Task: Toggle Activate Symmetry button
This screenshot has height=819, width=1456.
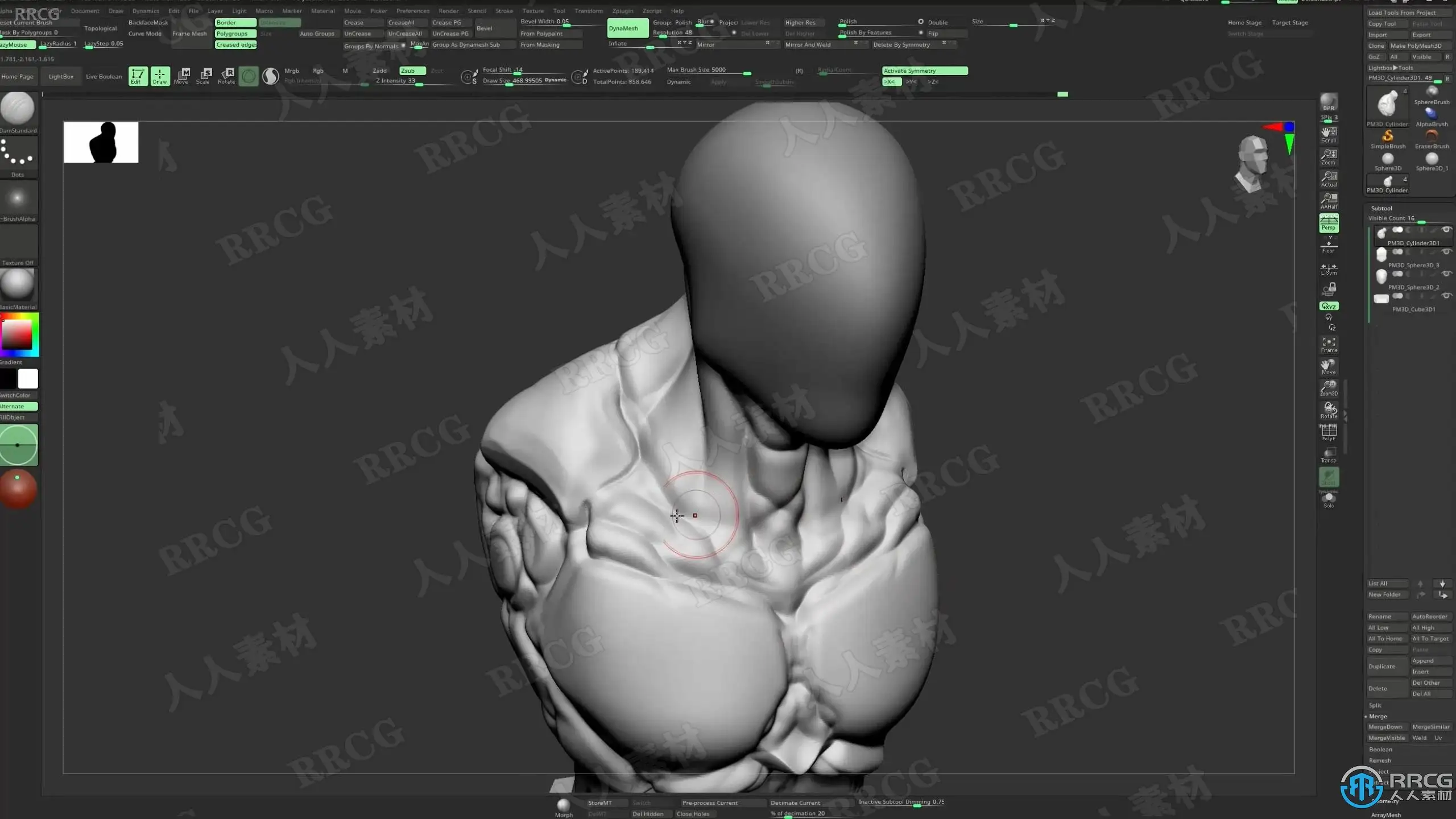Action: pos(924,71)
